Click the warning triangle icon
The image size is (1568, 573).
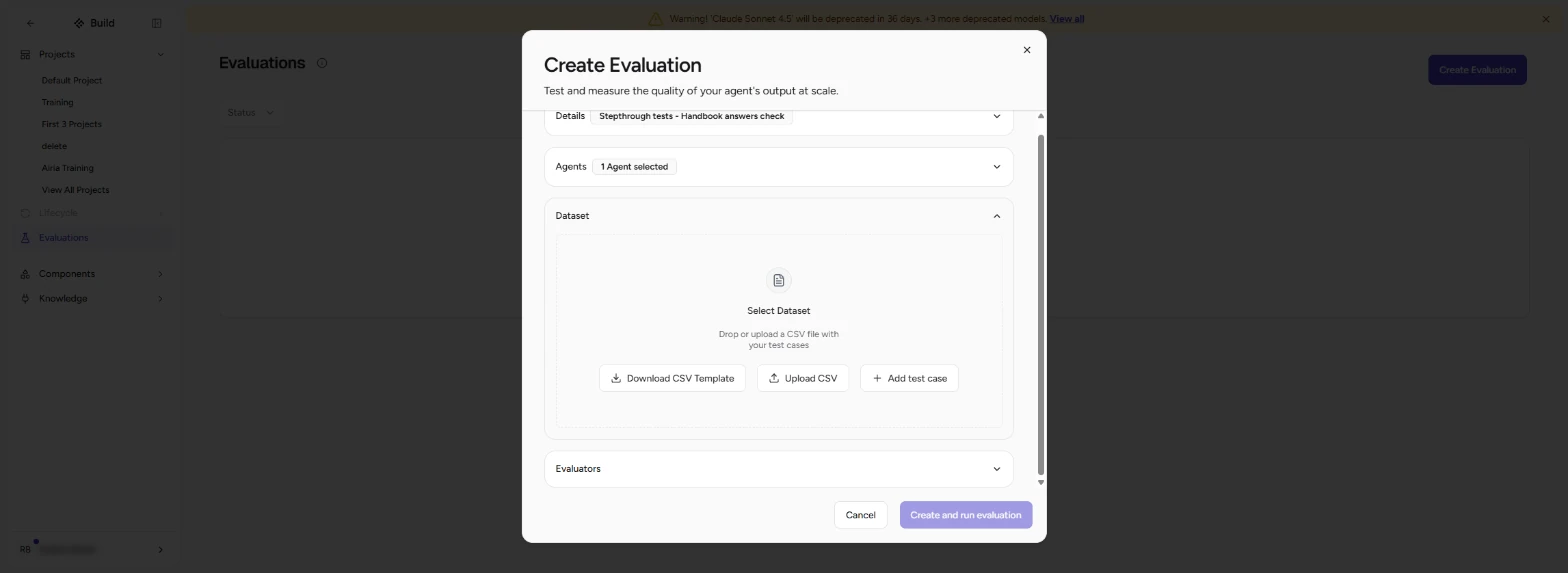coord(655,18)
